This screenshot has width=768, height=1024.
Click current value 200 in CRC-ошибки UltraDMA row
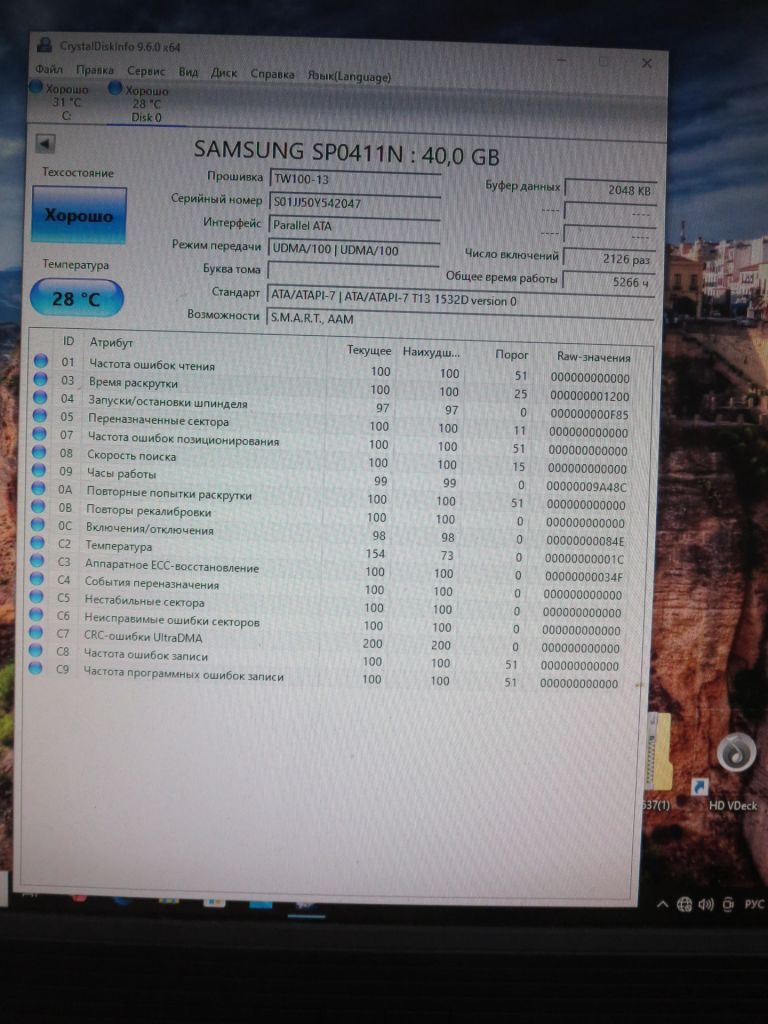(372, 643)
